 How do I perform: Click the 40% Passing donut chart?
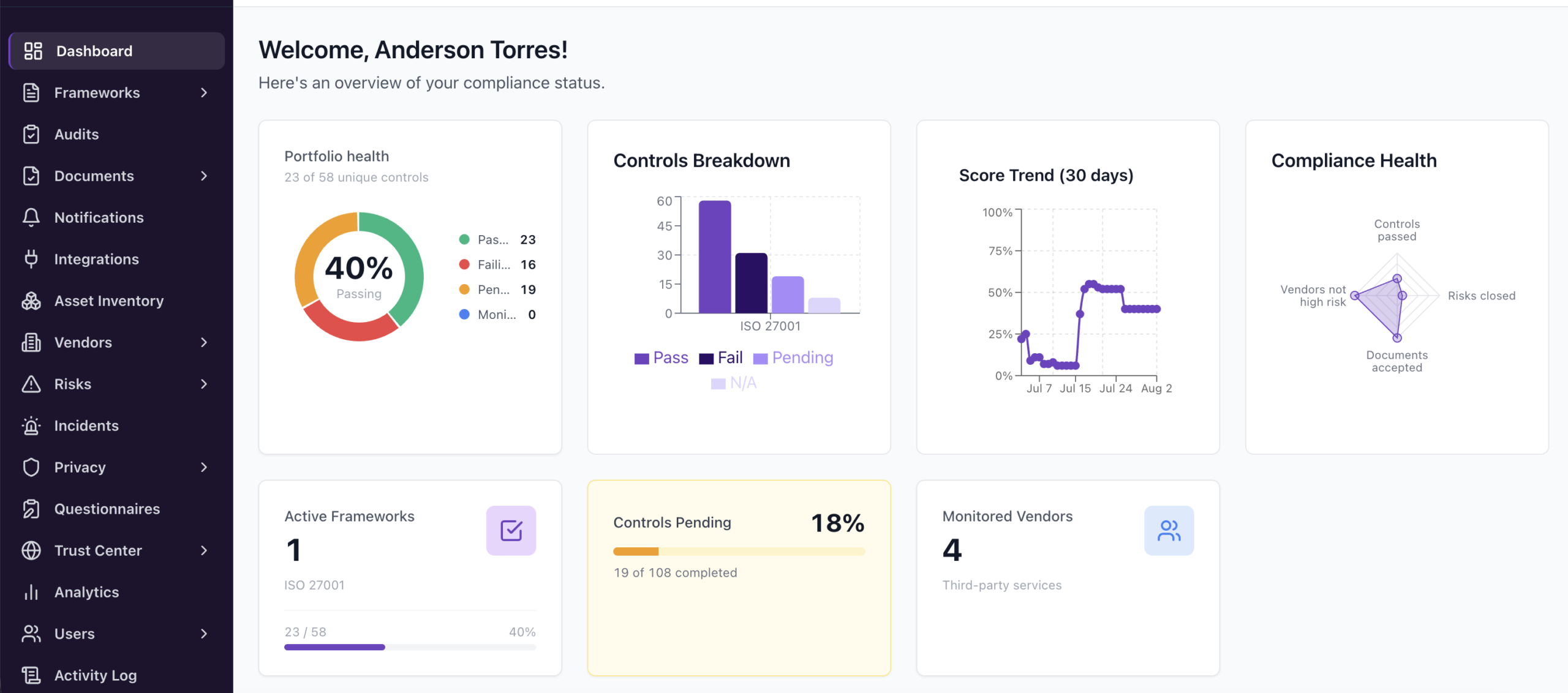tap(359, 277)
